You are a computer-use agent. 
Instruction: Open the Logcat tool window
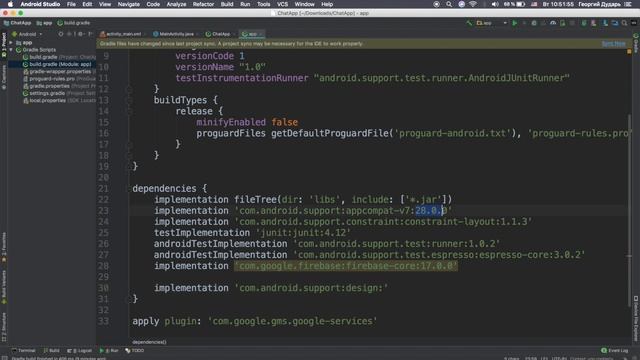coord(80,351)
